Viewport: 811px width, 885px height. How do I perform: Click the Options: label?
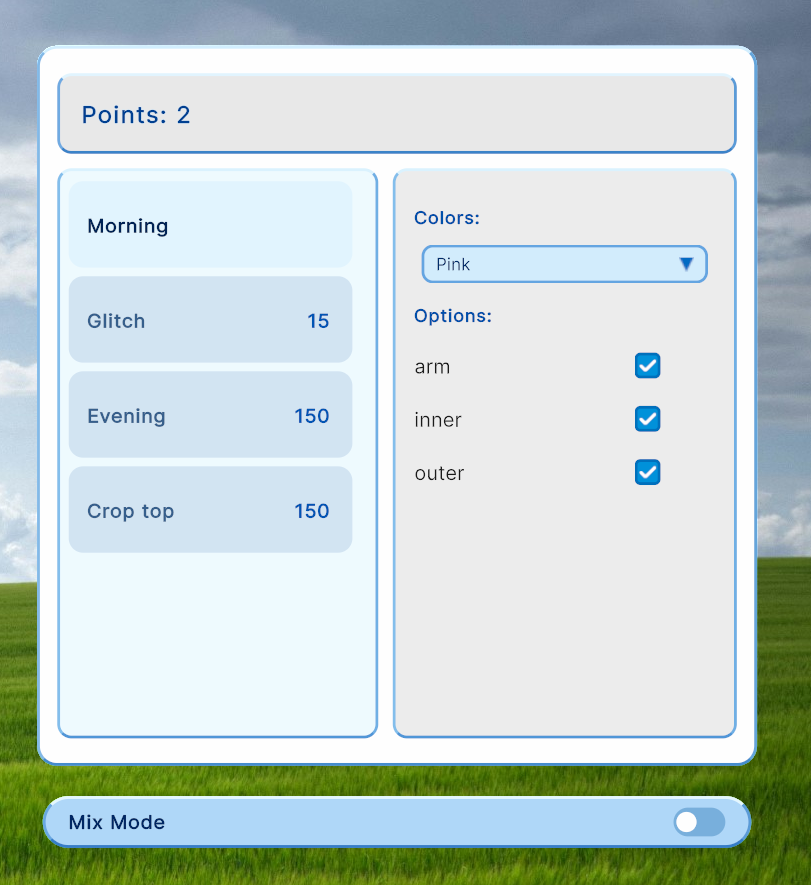453,316
